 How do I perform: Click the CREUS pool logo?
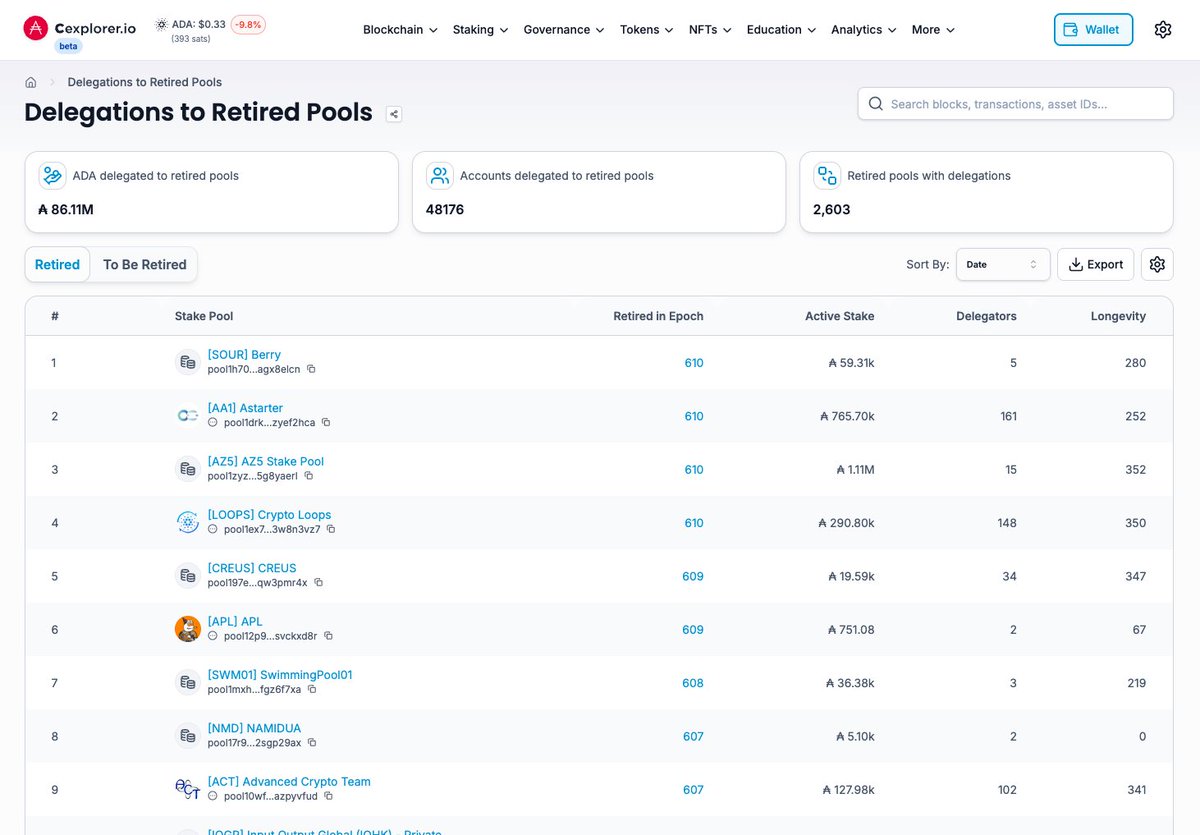[187, 576]
